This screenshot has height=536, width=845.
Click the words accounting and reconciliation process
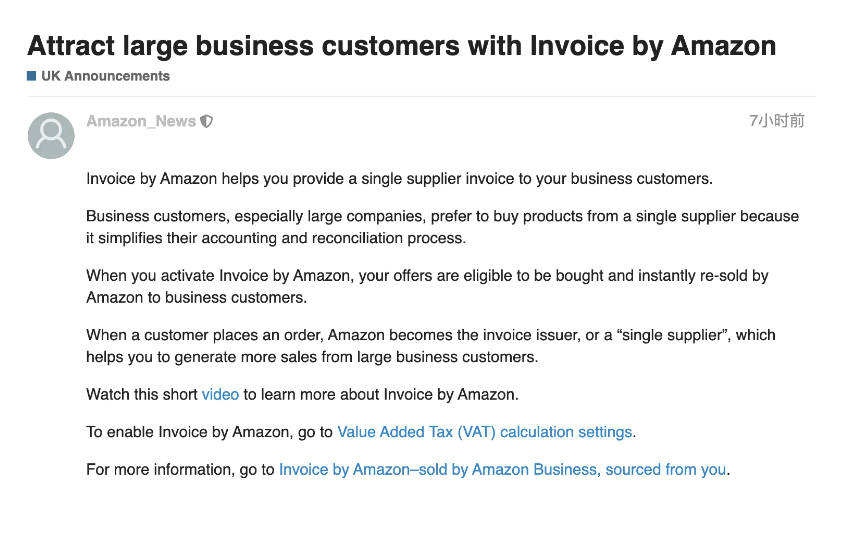pos(333,238)
